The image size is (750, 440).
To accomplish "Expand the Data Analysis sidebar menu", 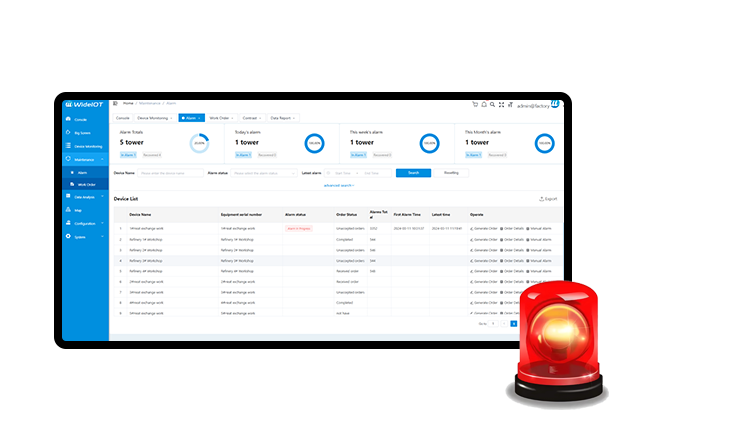I will 85,197.
